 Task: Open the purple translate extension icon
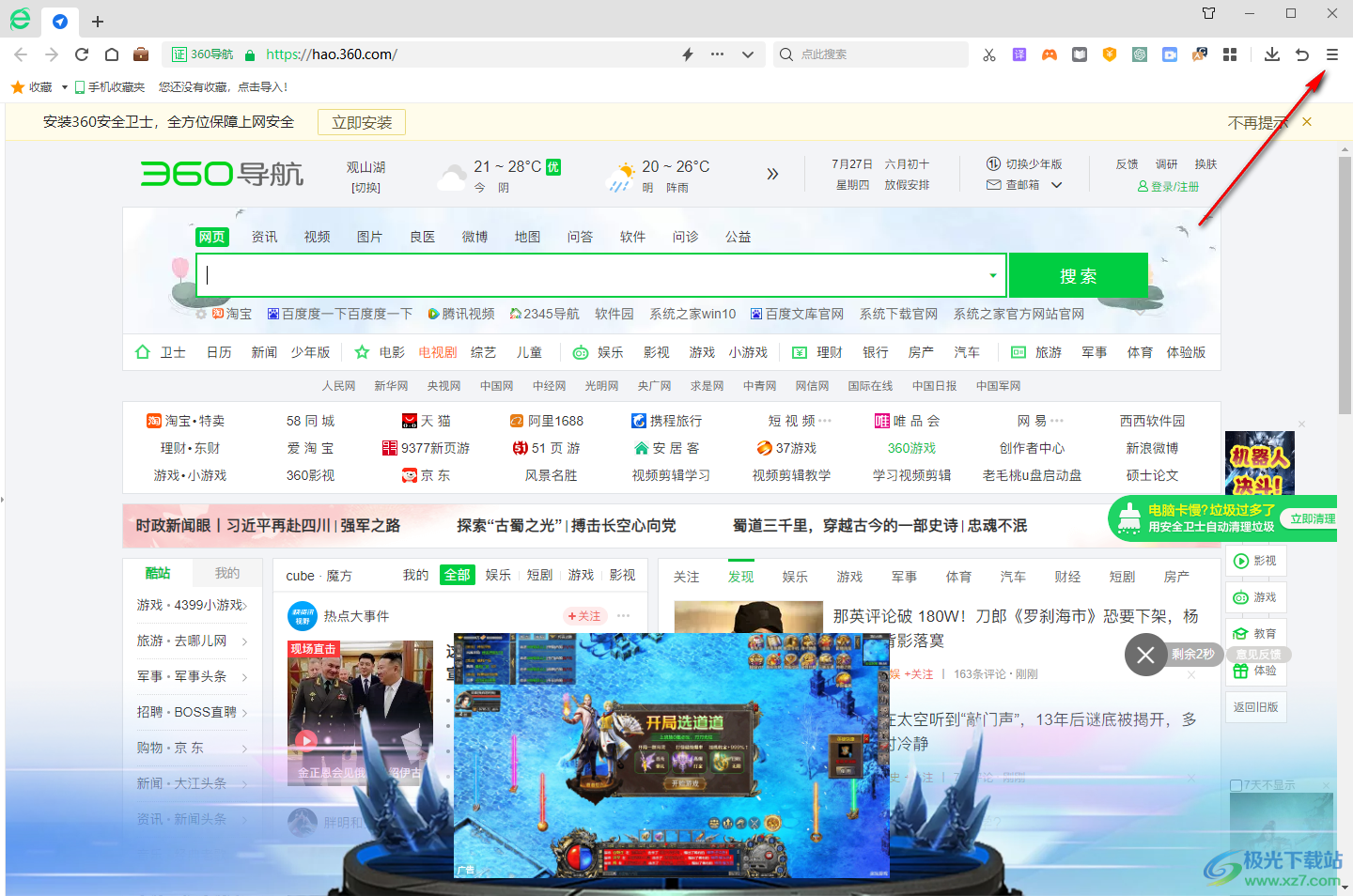[1019, 54]
